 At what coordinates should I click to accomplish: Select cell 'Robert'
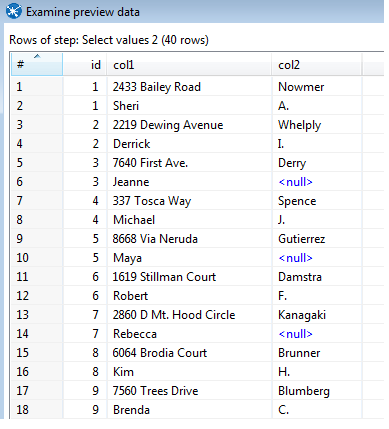189,296
